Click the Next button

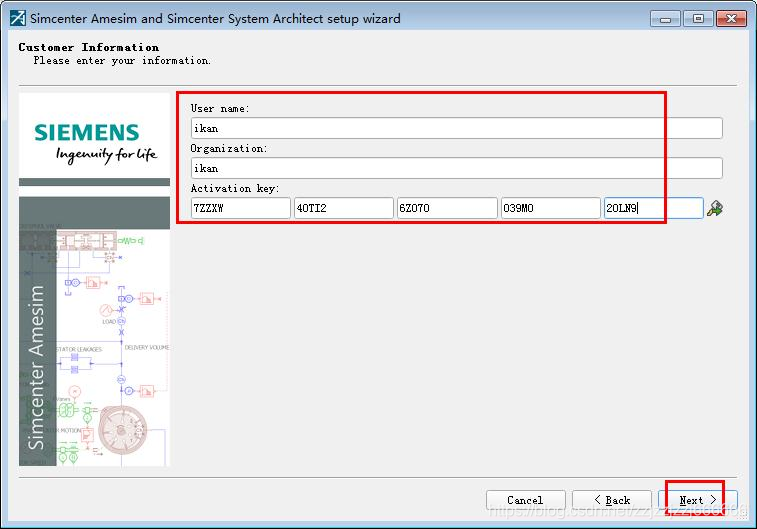coord(698,500)
